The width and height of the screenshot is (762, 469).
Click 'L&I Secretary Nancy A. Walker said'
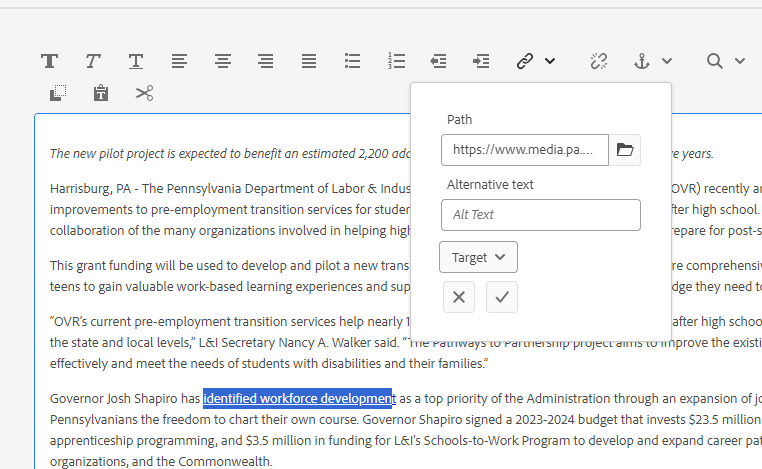(298, 343)
